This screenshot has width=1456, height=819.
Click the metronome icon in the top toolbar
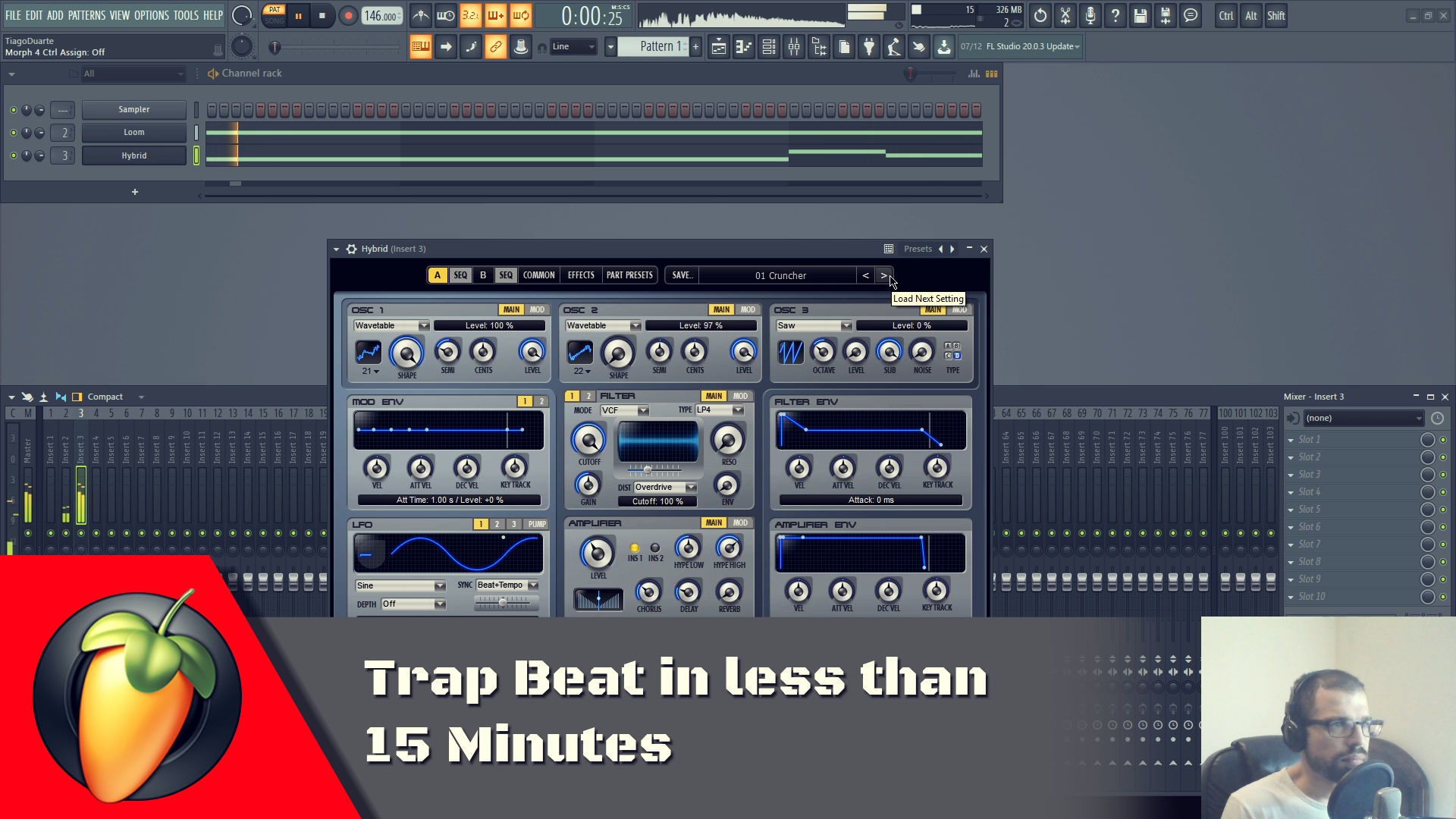click(x=421, y=15)
